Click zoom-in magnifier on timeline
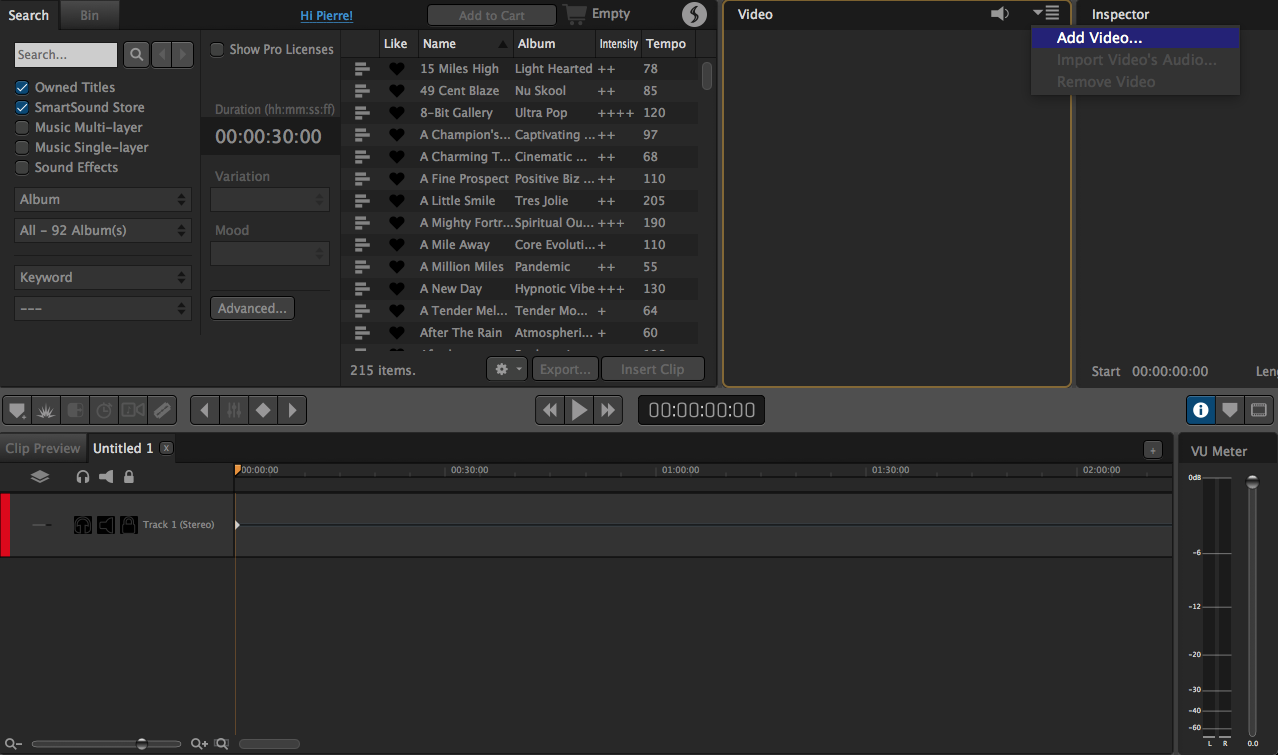This screenshot has width=1278, height=755. (199, 744)
